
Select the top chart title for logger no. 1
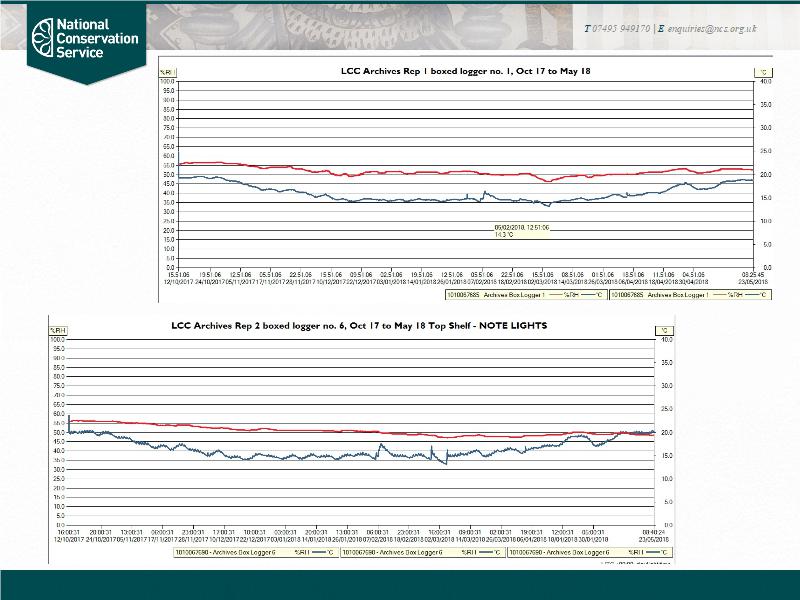[x=465, y=72]
